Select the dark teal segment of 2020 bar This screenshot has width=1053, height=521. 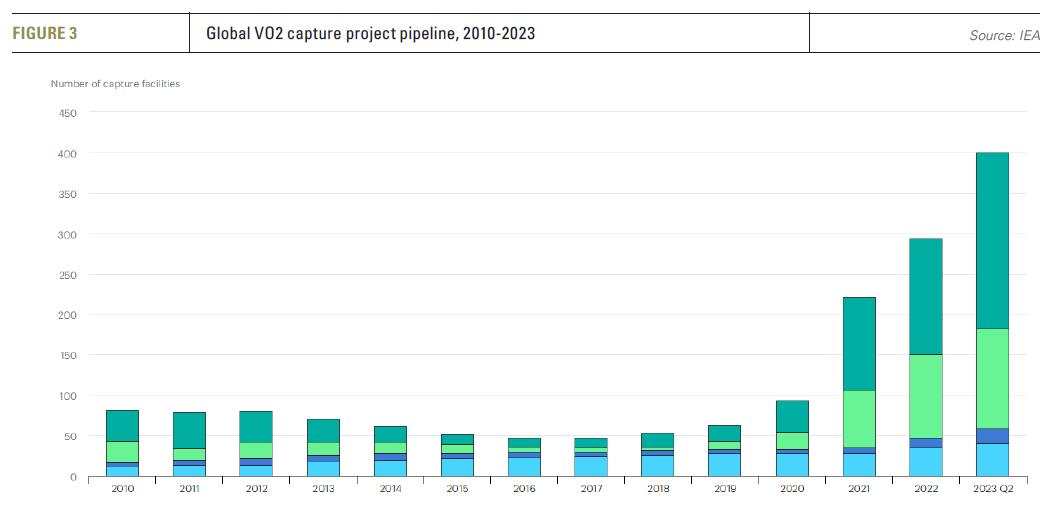pyautogui.click(x=791, y=416)
